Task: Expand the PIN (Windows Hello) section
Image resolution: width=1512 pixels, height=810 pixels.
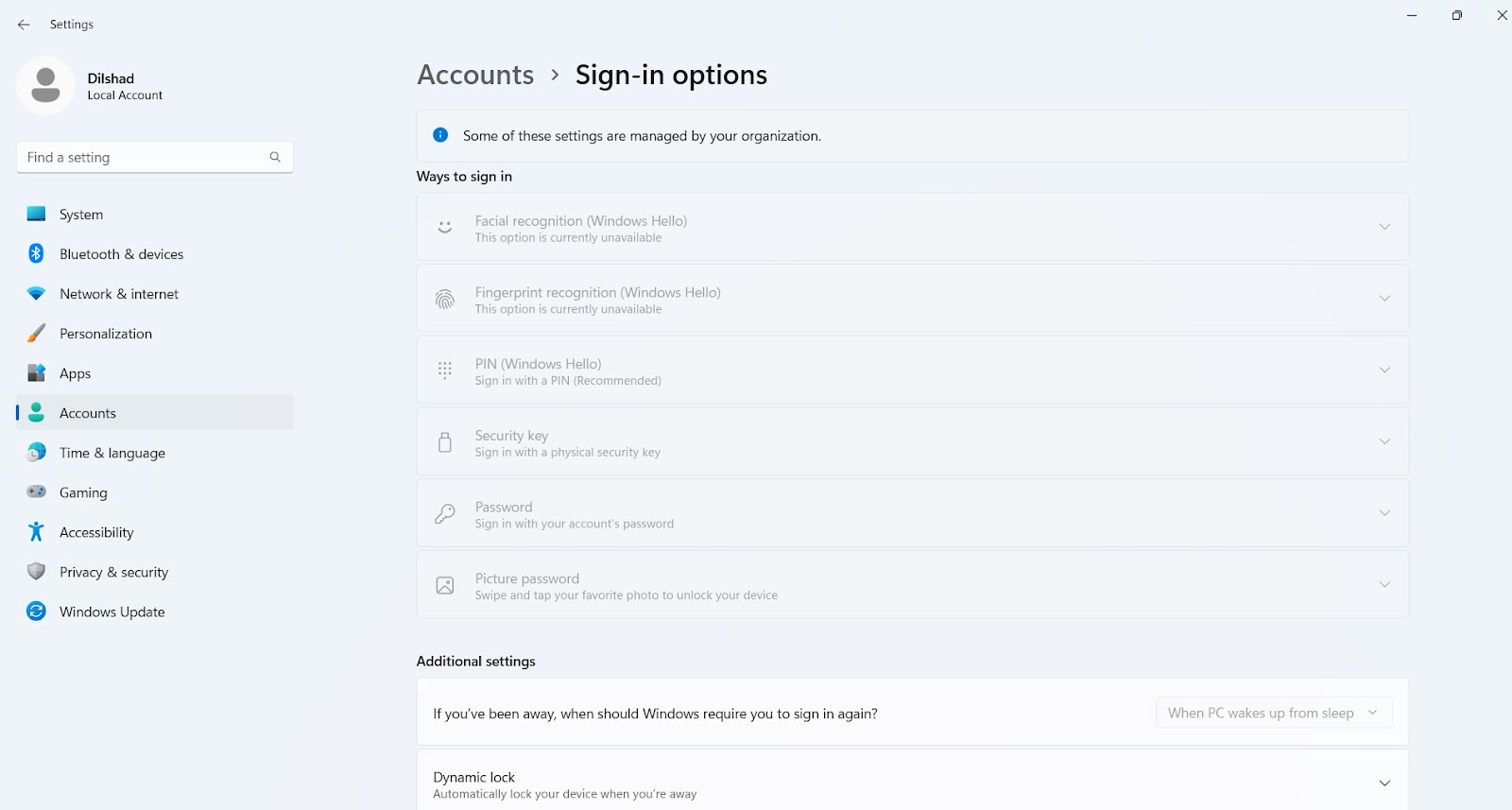Action: 1383,370
